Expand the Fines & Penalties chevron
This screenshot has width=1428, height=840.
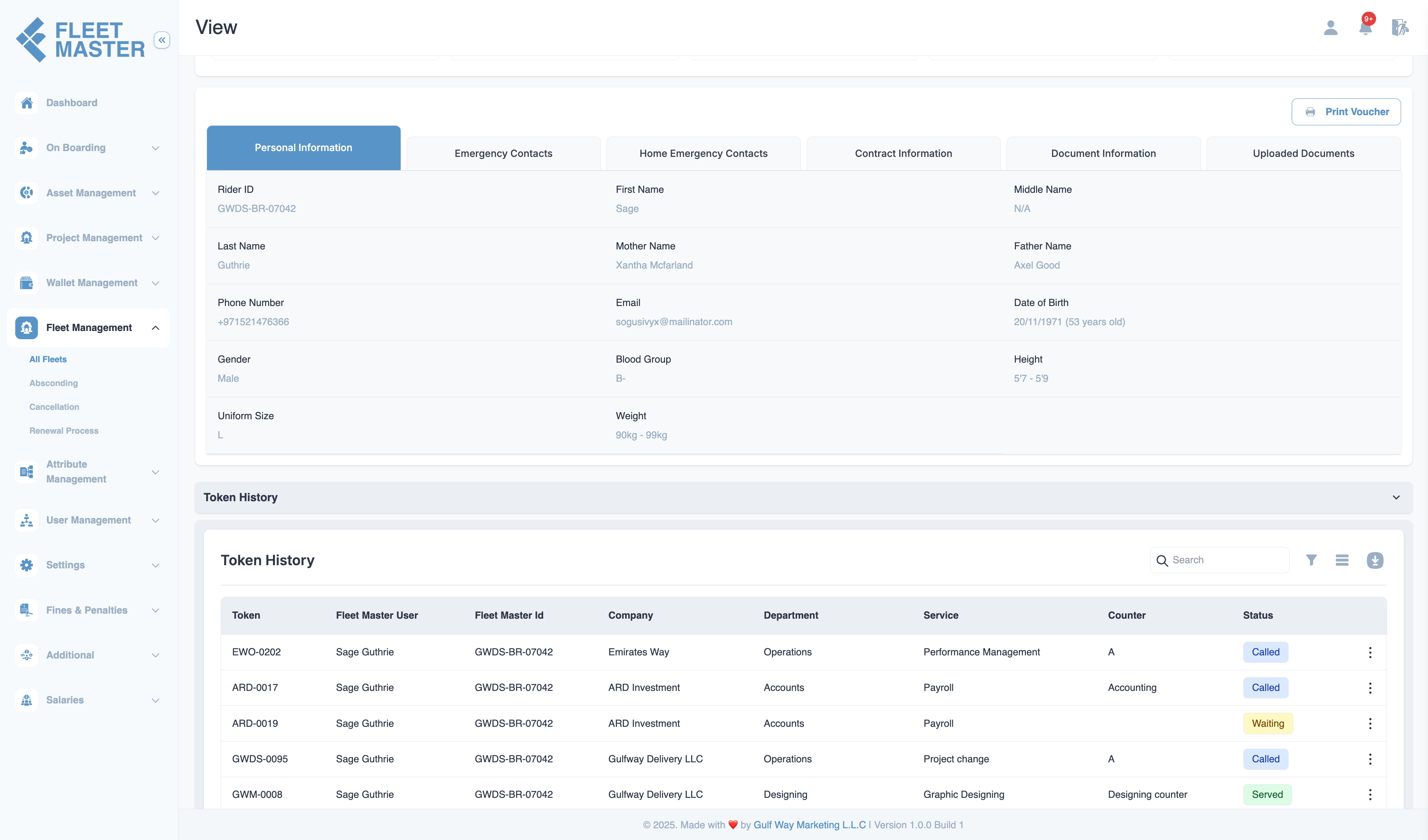pyautogui.click(x=155, y=610)
